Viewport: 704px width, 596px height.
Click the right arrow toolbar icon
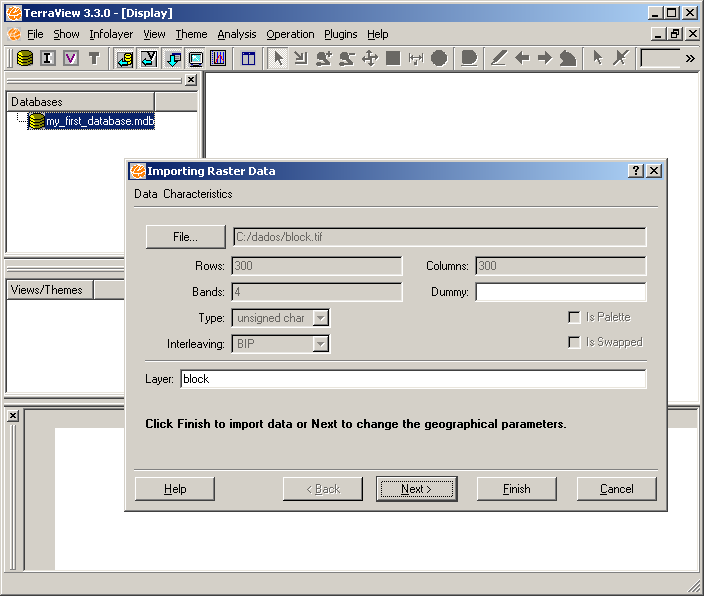pos(545,58)
